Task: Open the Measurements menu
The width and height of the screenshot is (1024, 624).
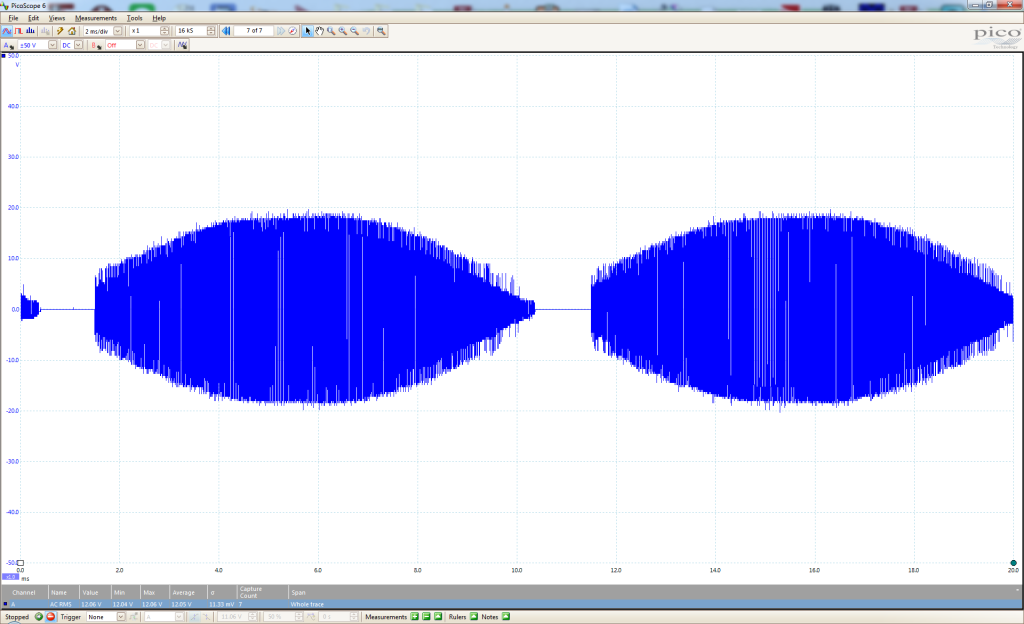Action: 95,18
